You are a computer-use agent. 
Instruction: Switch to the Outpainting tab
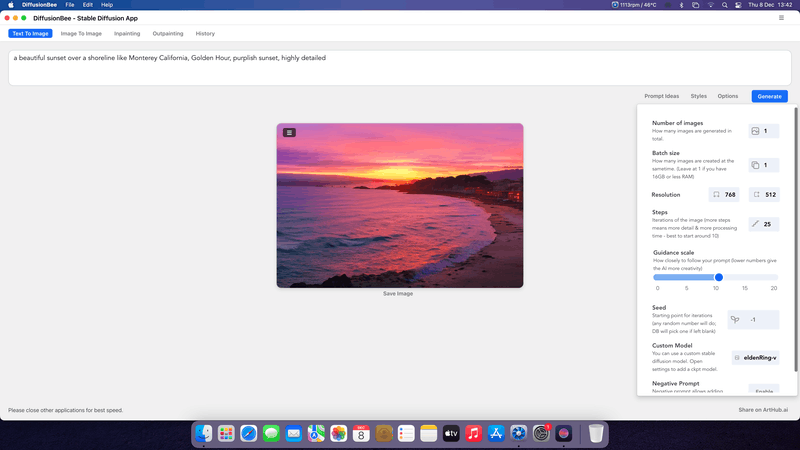(x=168, y=34)
